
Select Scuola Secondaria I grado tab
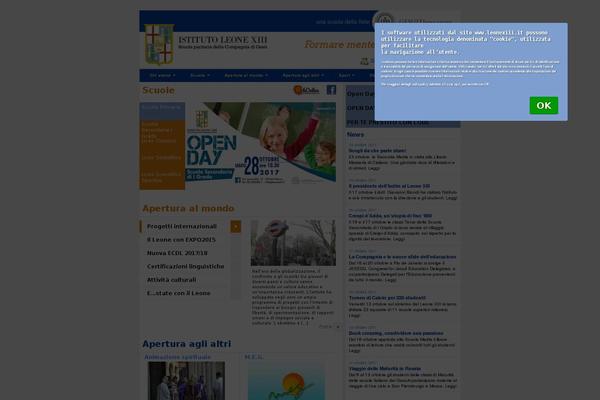[162, 130]
